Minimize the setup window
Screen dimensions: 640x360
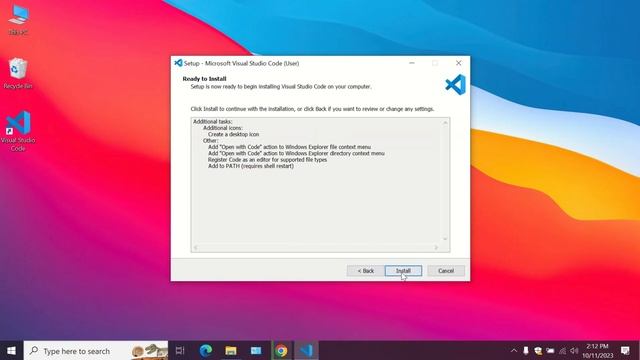411,63
